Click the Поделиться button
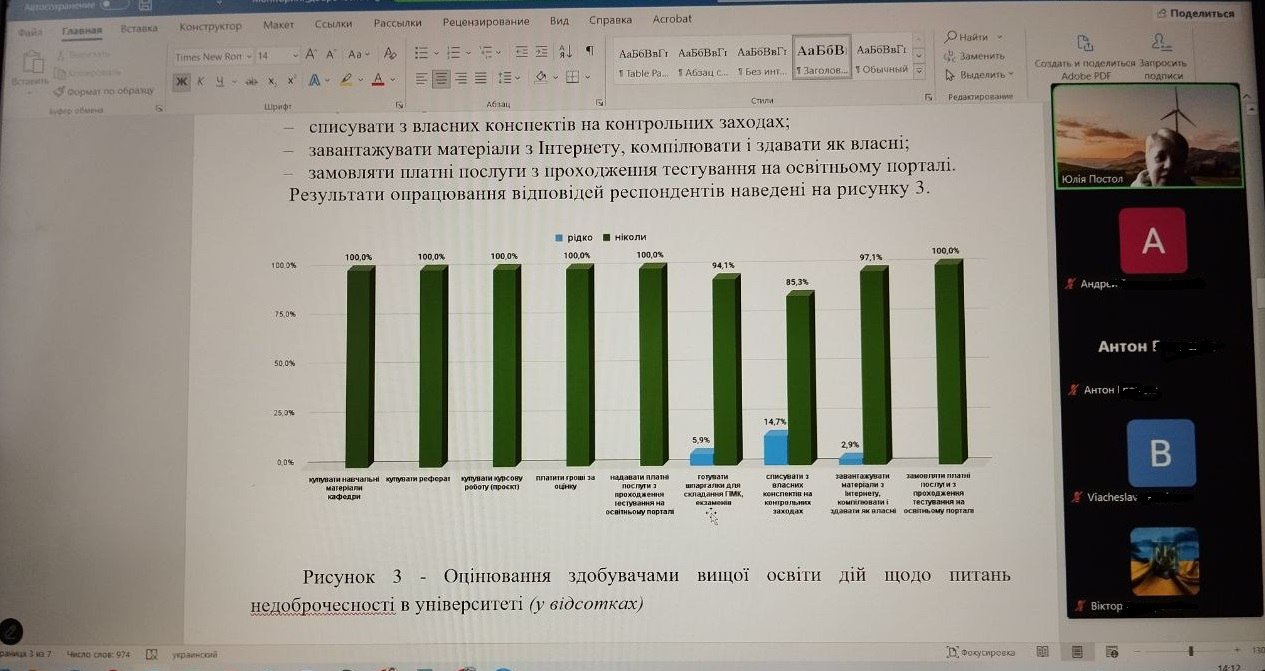Viewport: 1265px width, 671px height. pos(1196,13)
